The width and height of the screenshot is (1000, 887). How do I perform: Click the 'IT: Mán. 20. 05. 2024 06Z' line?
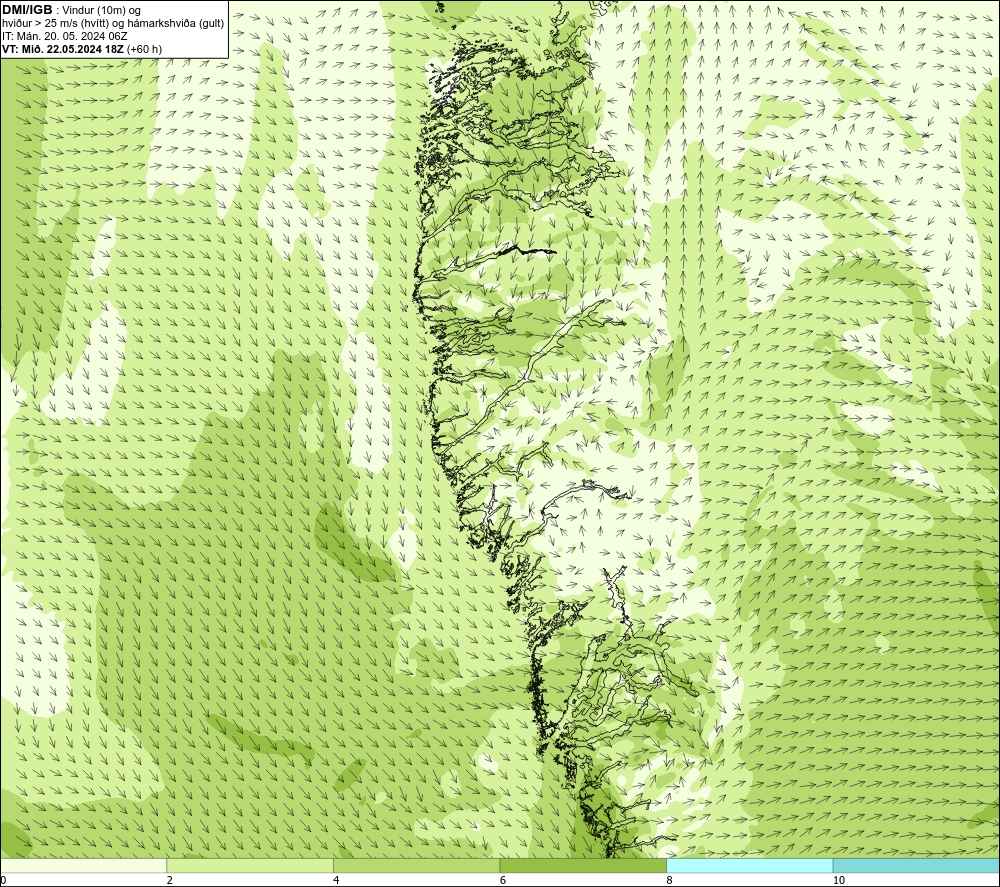[x=64, y=36]
